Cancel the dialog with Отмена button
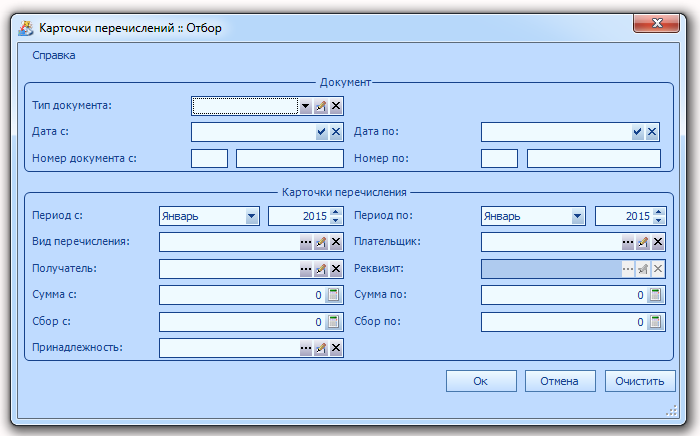700x436 pixels. (560, 381)
